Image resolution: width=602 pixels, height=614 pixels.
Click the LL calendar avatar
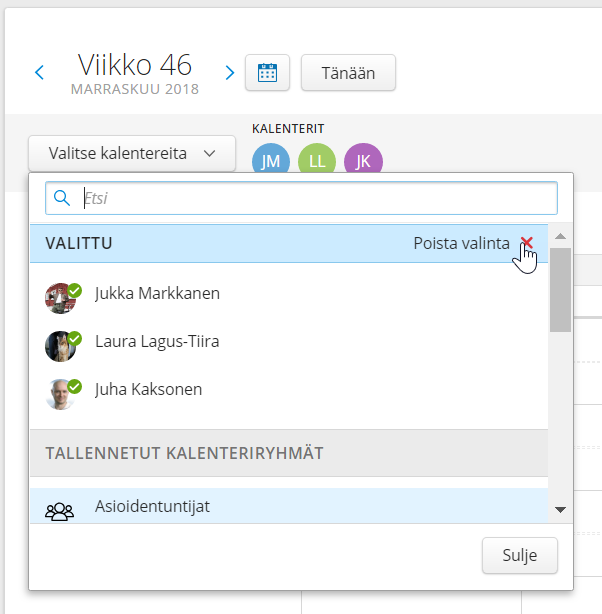(317, 162)
